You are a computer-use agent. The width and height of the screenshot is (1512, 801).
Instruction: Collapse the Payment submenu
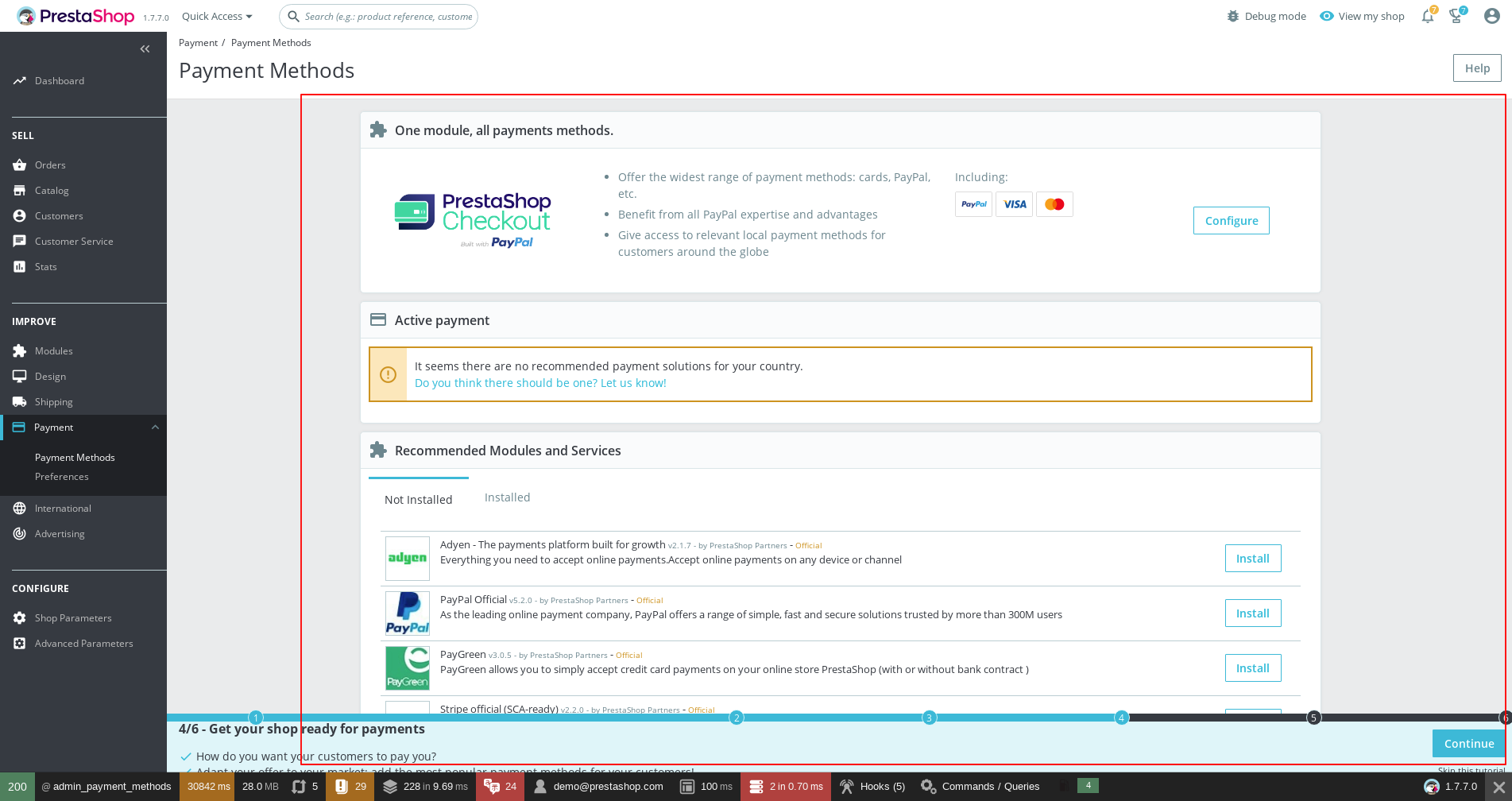(155, 427)
